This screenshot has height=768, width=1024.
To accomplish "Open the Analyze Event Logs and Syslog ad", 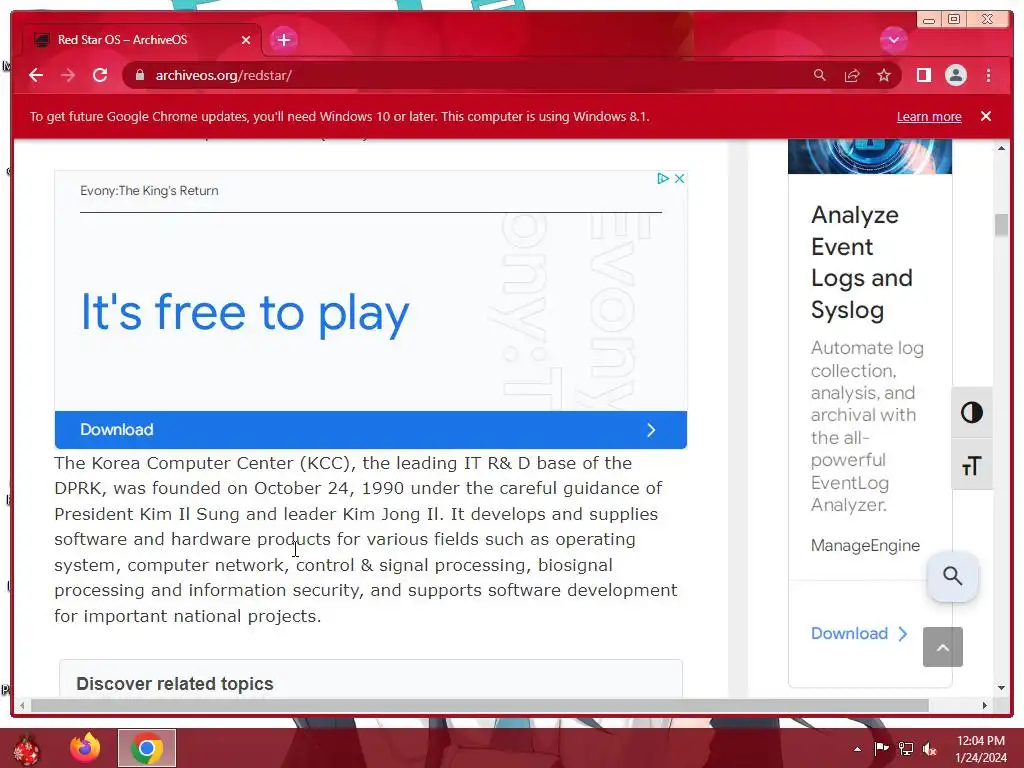I will [861, 263].
